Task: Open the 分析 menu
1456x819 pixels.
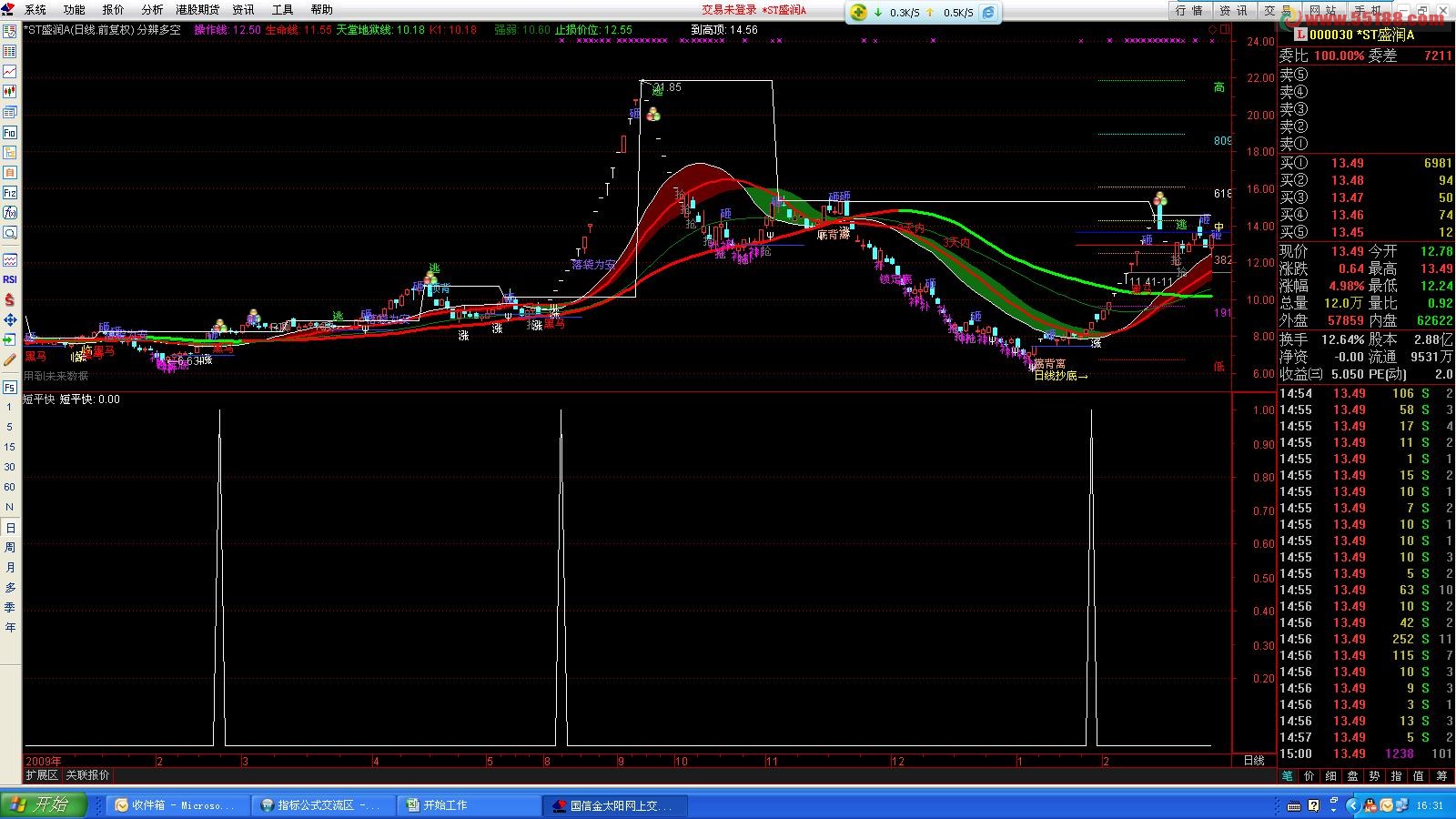Action: 152,10
